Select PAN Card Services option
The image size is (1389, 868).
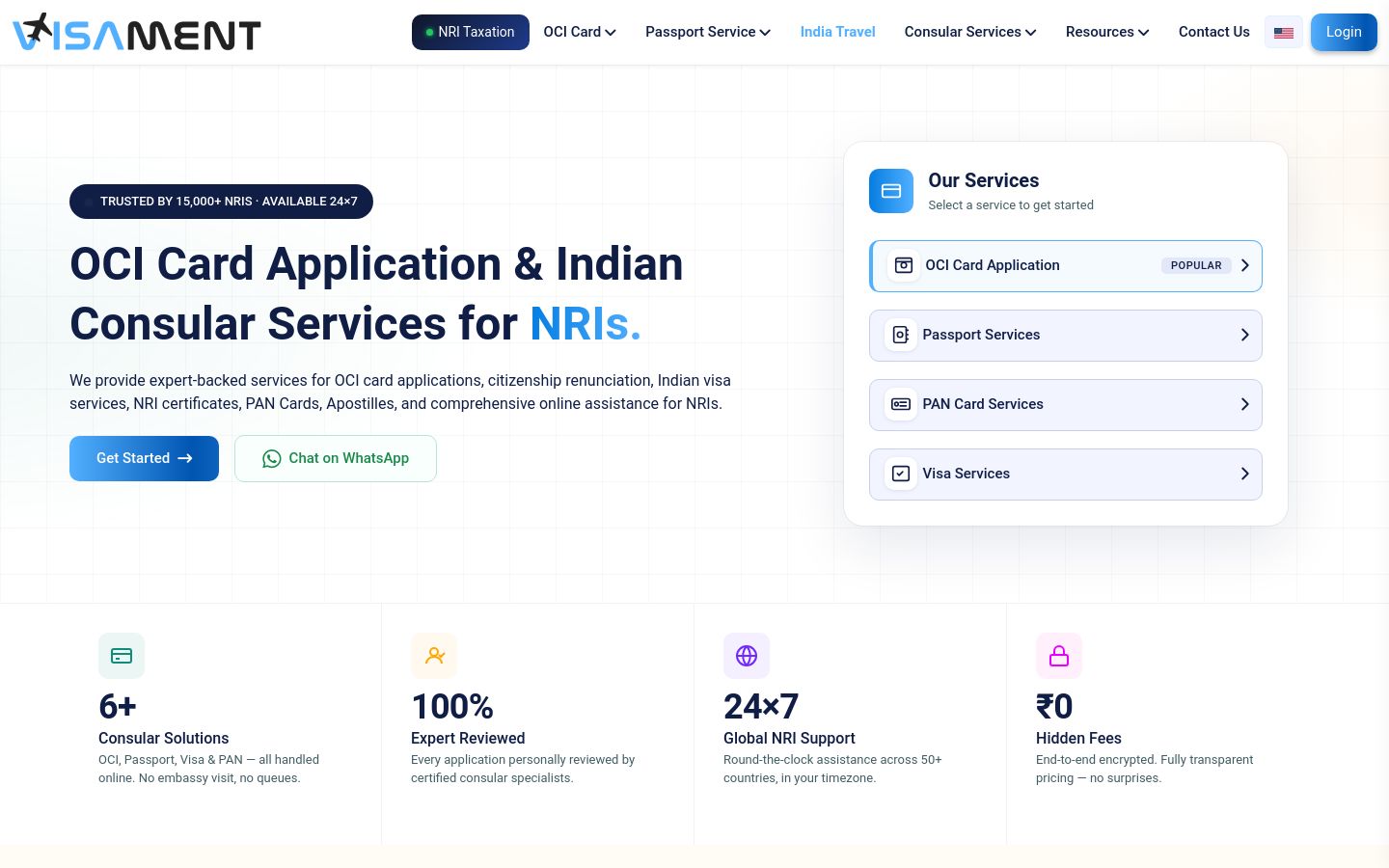tap(1066, 404)
